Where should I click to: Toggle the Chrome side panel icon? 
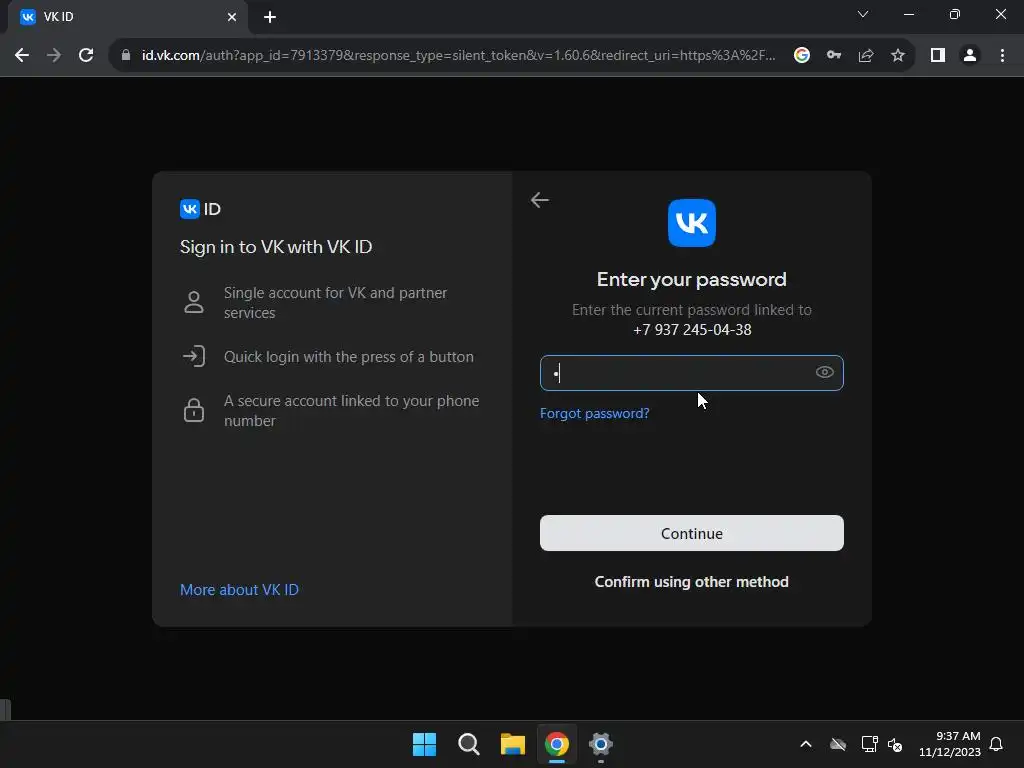(938, 56)
